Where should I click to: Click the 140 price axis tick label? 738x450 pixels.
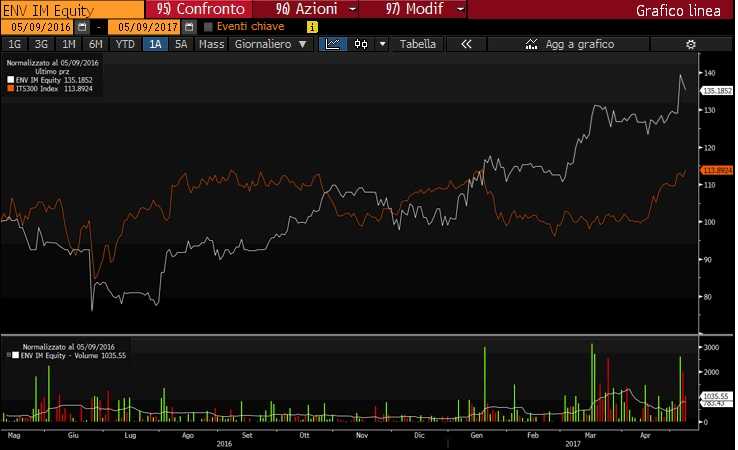[x=709, y=73]
